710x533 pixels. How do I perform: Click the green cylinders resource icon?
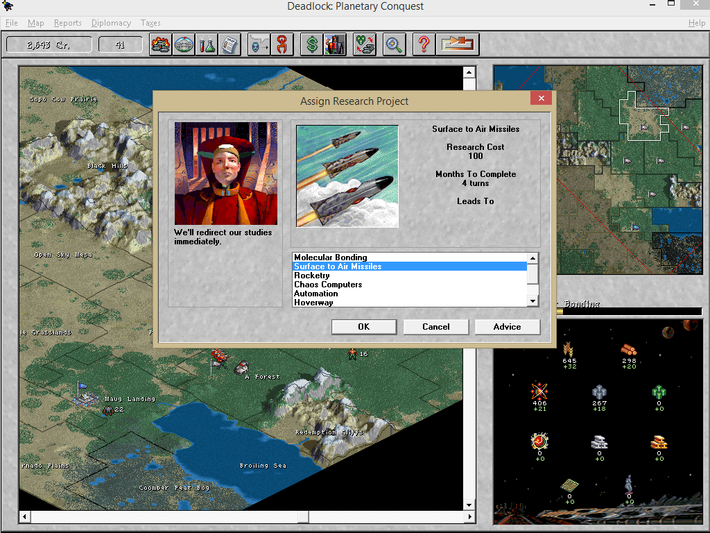659,392
